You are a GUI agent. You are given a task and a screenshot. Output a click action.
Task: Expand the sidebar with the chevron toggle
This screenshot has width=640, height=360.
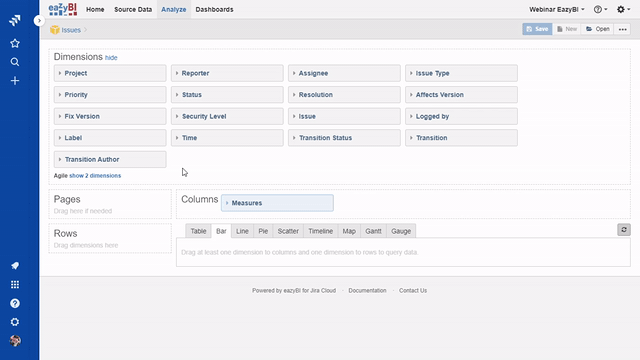(39, 20)
